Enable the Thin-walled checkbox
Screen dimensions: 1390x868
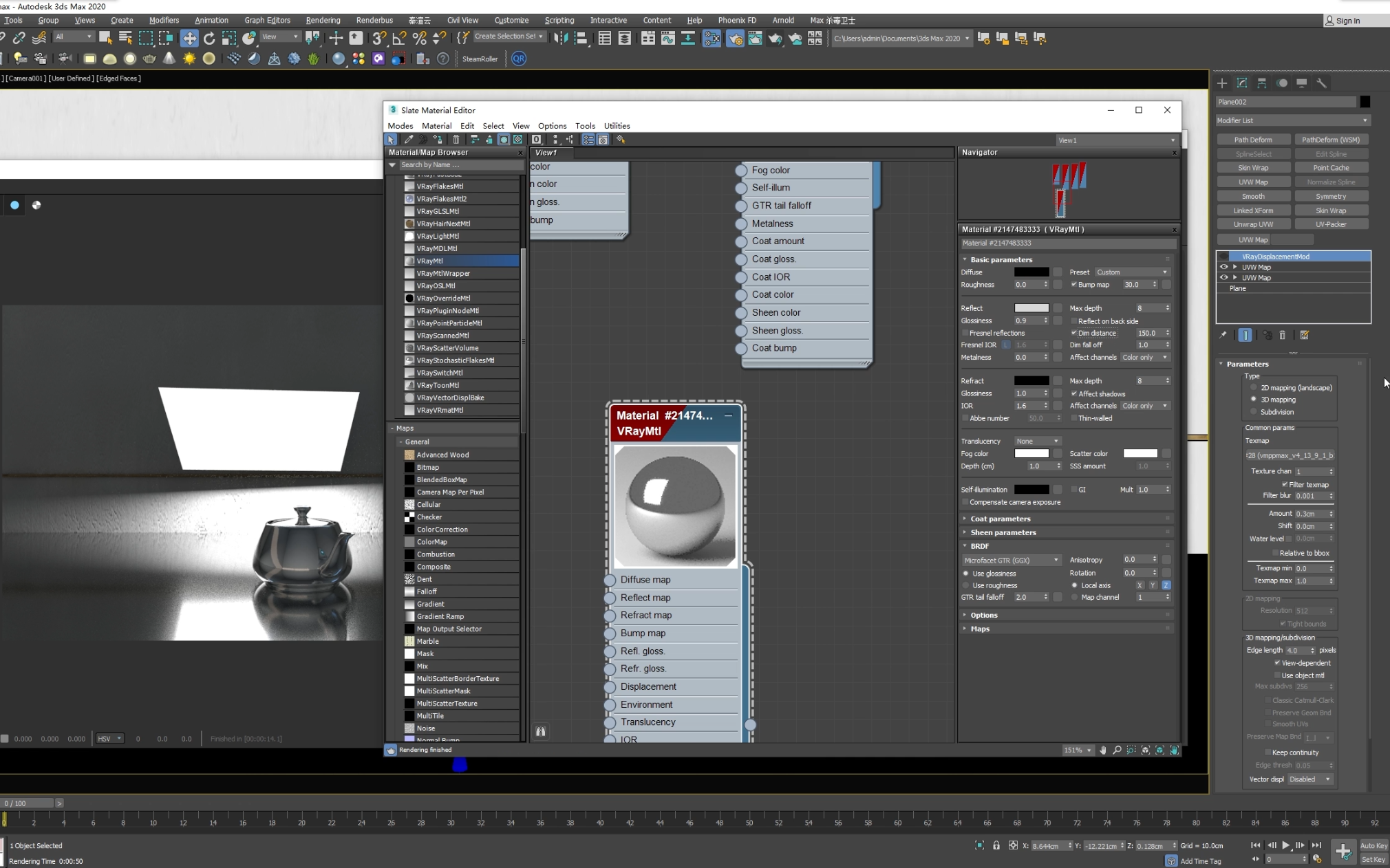pos(1074,418)
